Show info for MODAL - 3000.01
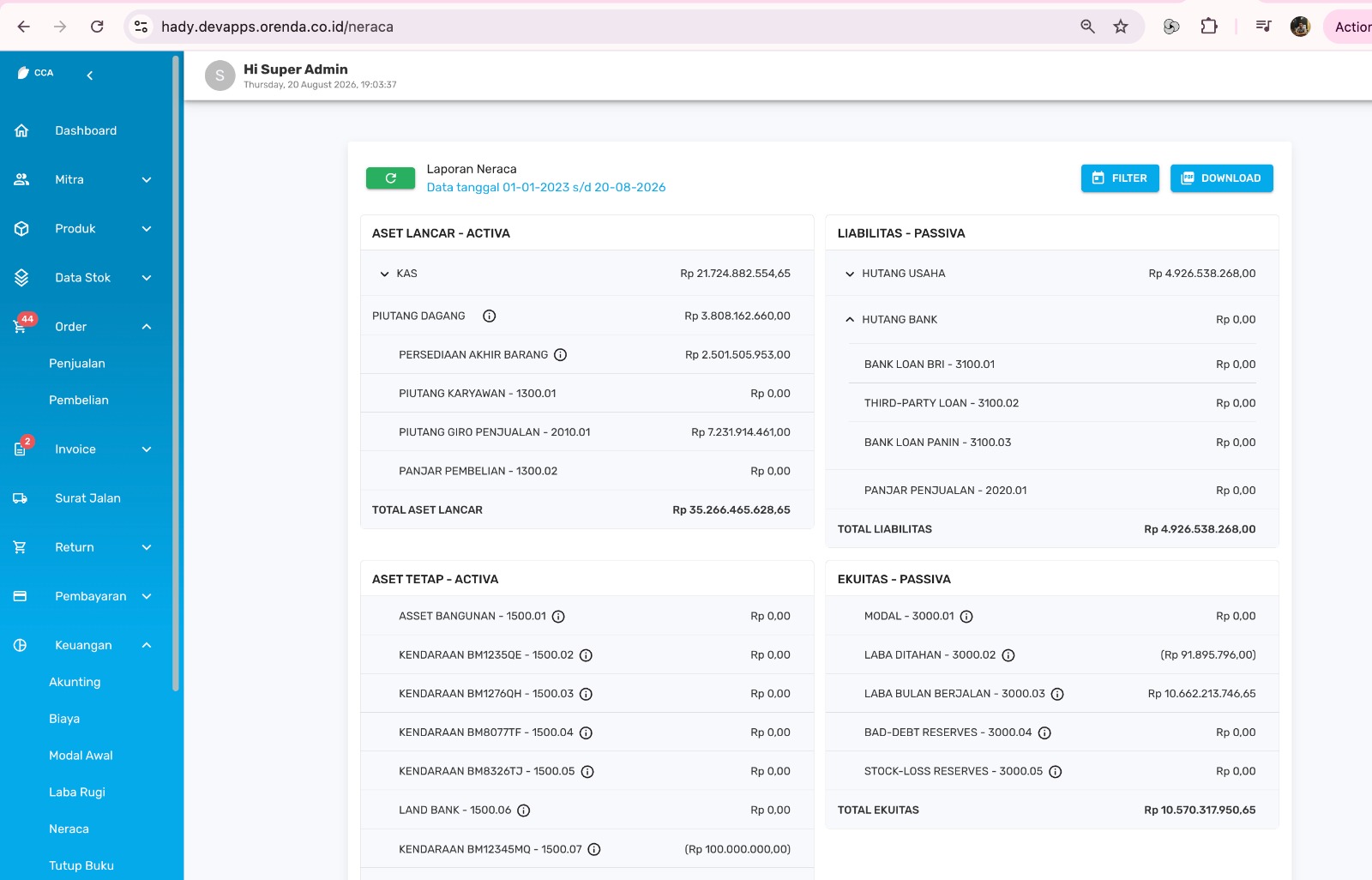 [966, 617]
